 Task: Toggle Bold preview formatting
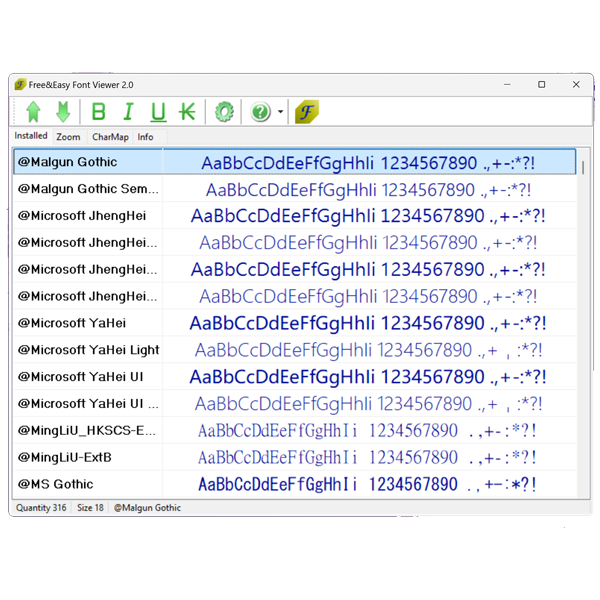pos(99,111)
